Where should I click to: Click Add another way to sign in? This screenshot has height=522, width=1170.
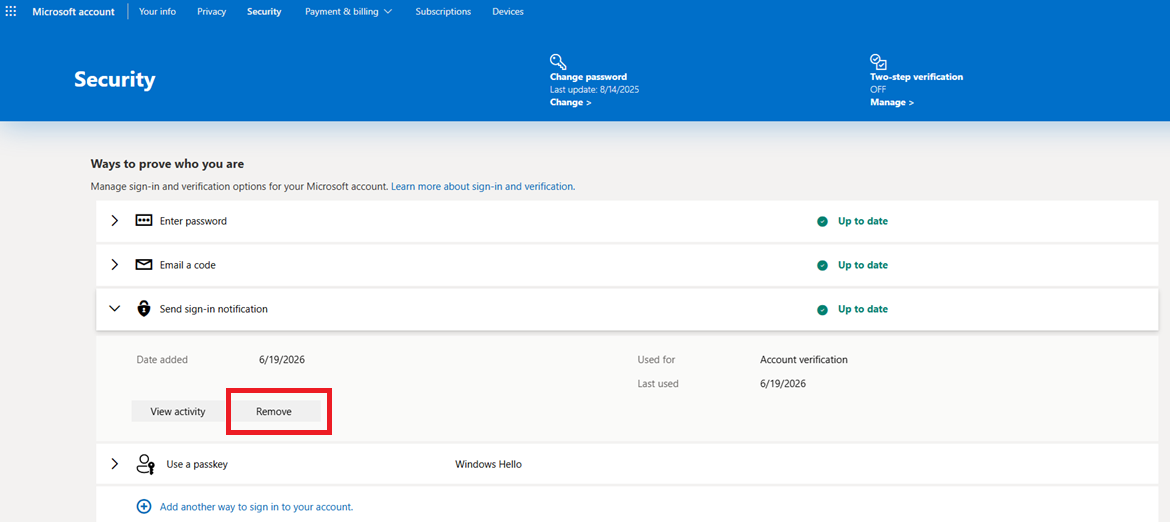(x=256, y=506)
